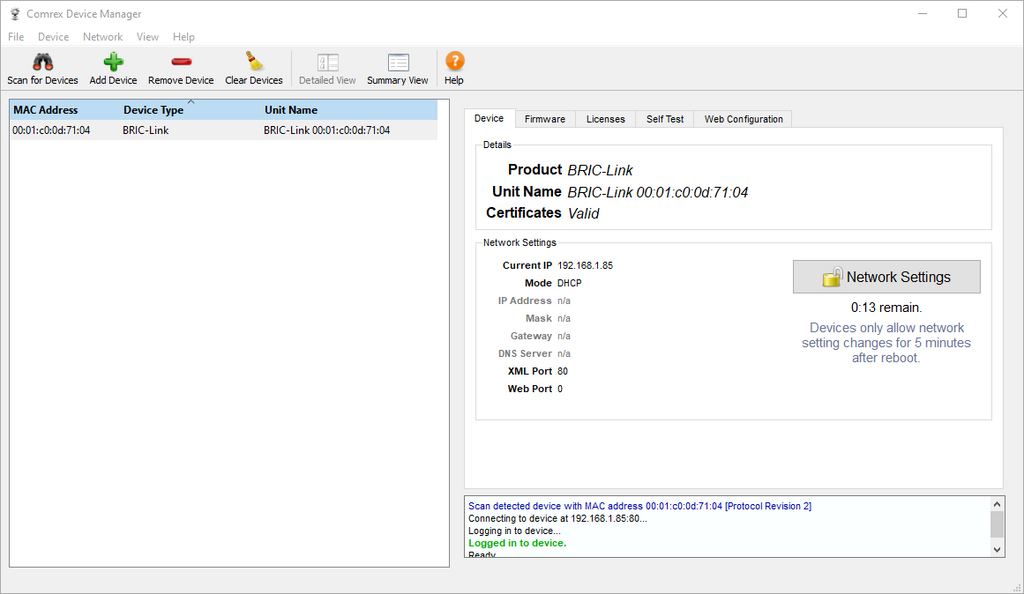This screenshot has height=594, width=1024.
Task: Switch to Summary View toolbar icon
Action: (x=398, y=63)
